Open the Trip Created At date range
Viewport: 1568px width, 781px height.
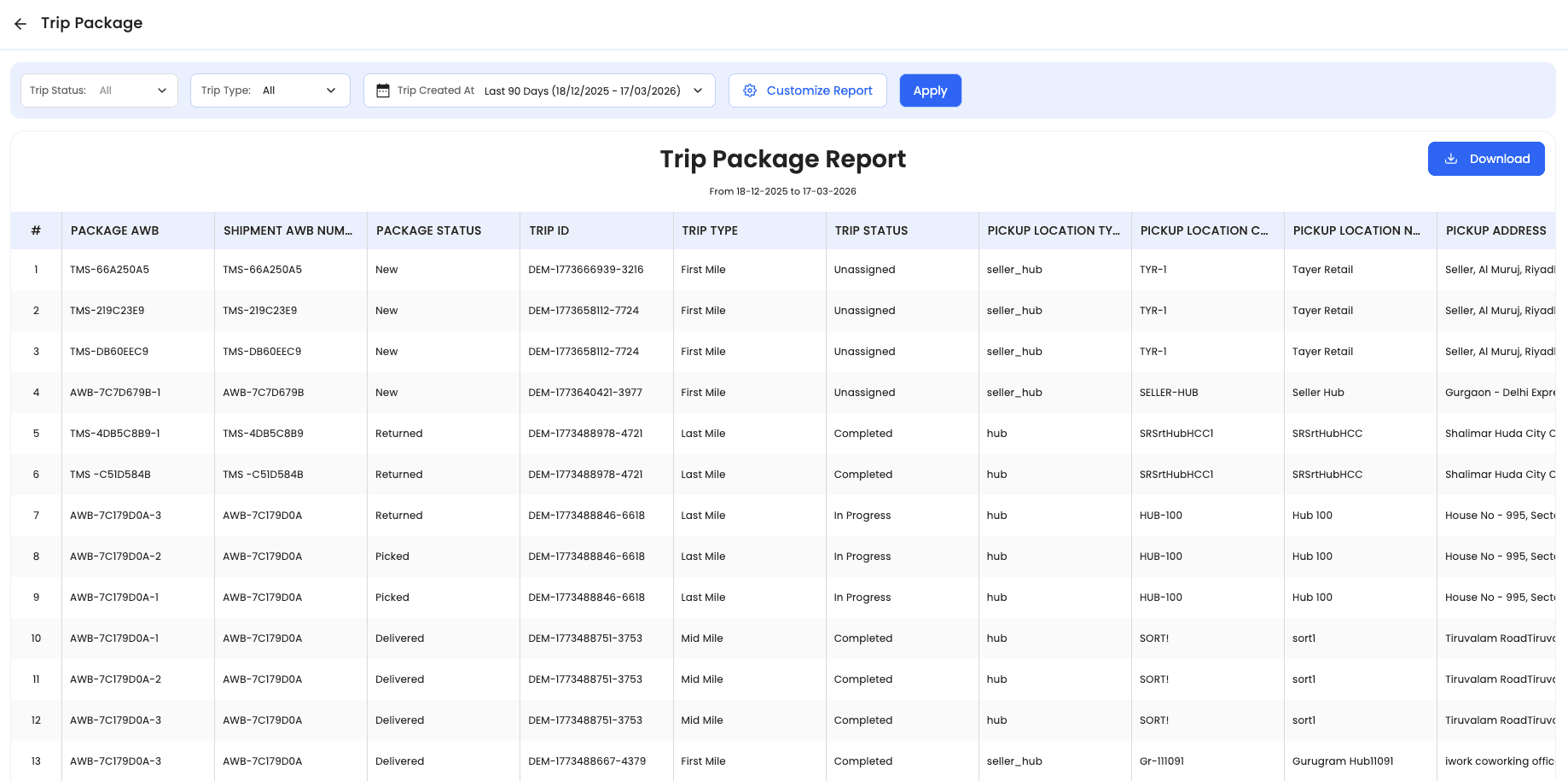pos(538,90)
